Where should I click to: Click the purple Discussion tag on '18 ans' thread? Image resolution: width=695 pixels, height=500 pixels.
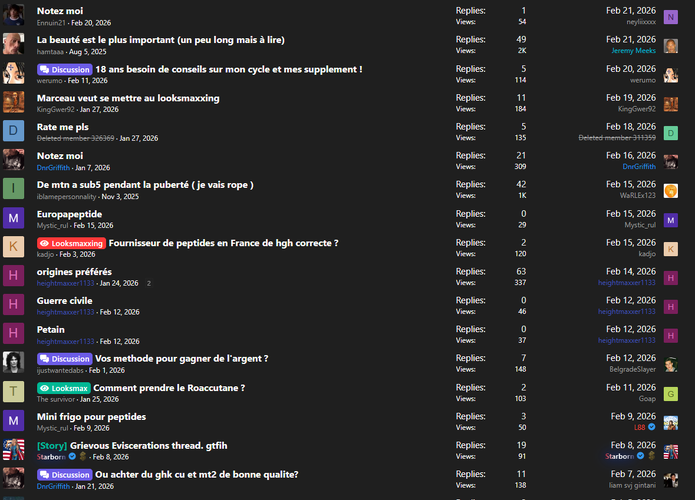pyautogui.click(x=64, y=69)
